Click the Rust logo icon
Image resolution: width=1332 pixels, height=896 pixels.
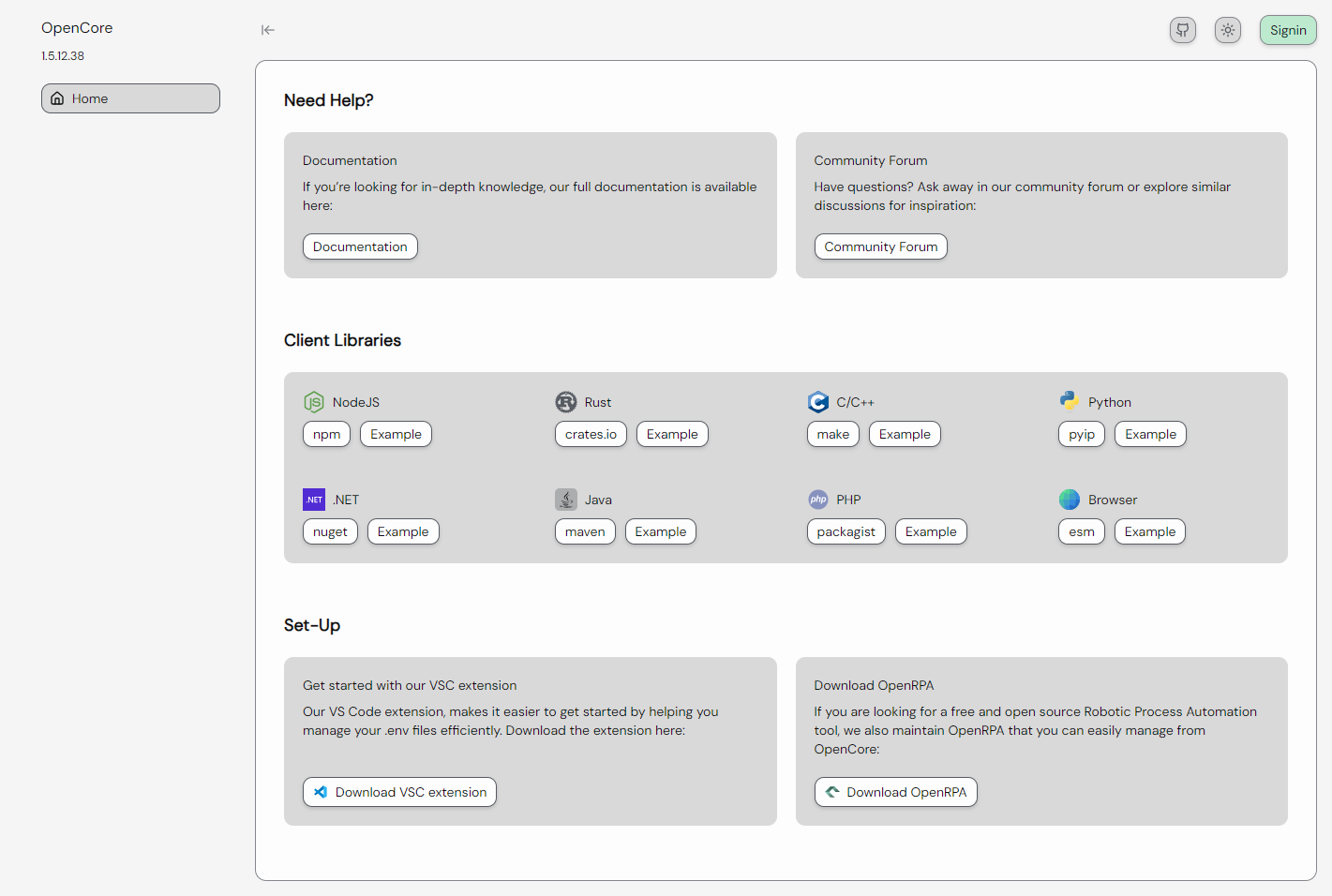(566, 402)
